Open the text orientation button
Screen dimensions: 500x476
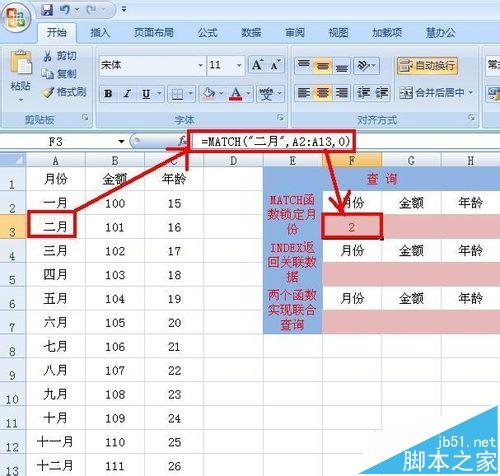click(x=366, y=65)
